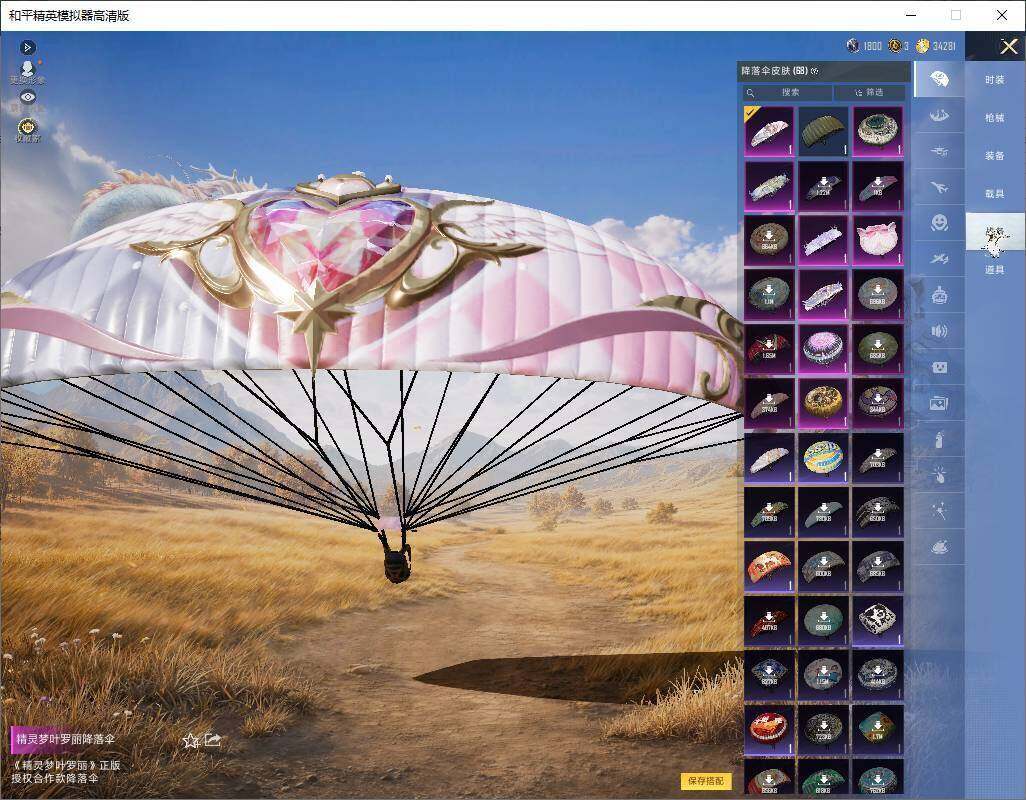Image resolution: width=1026 pixels, height=800 pixels.
Task: Click the 保存搭配 save outfit button
Action: point(705,780)
